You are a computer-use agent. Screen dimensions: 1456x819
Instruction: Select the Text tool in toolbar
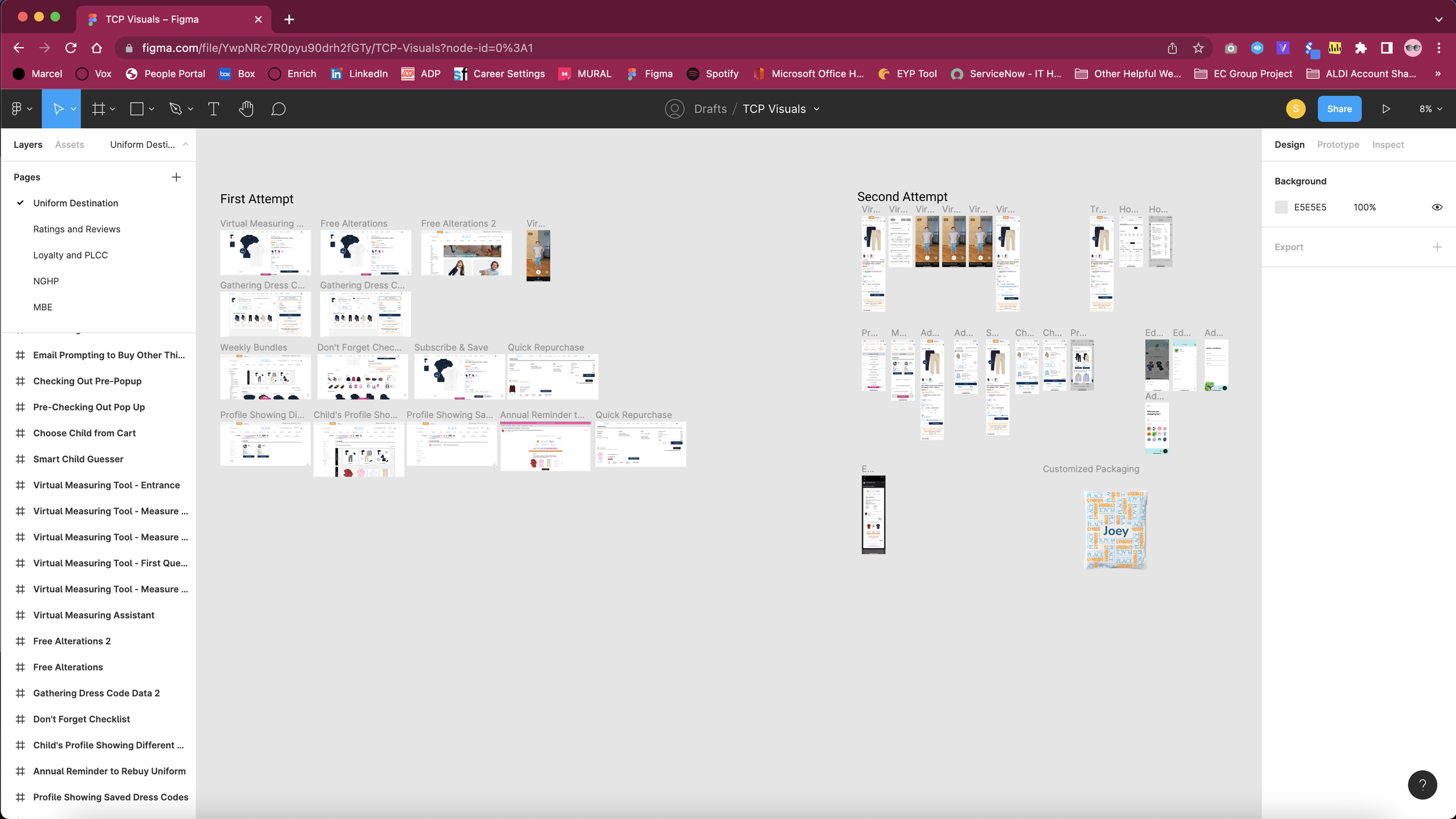pos(213,109)
